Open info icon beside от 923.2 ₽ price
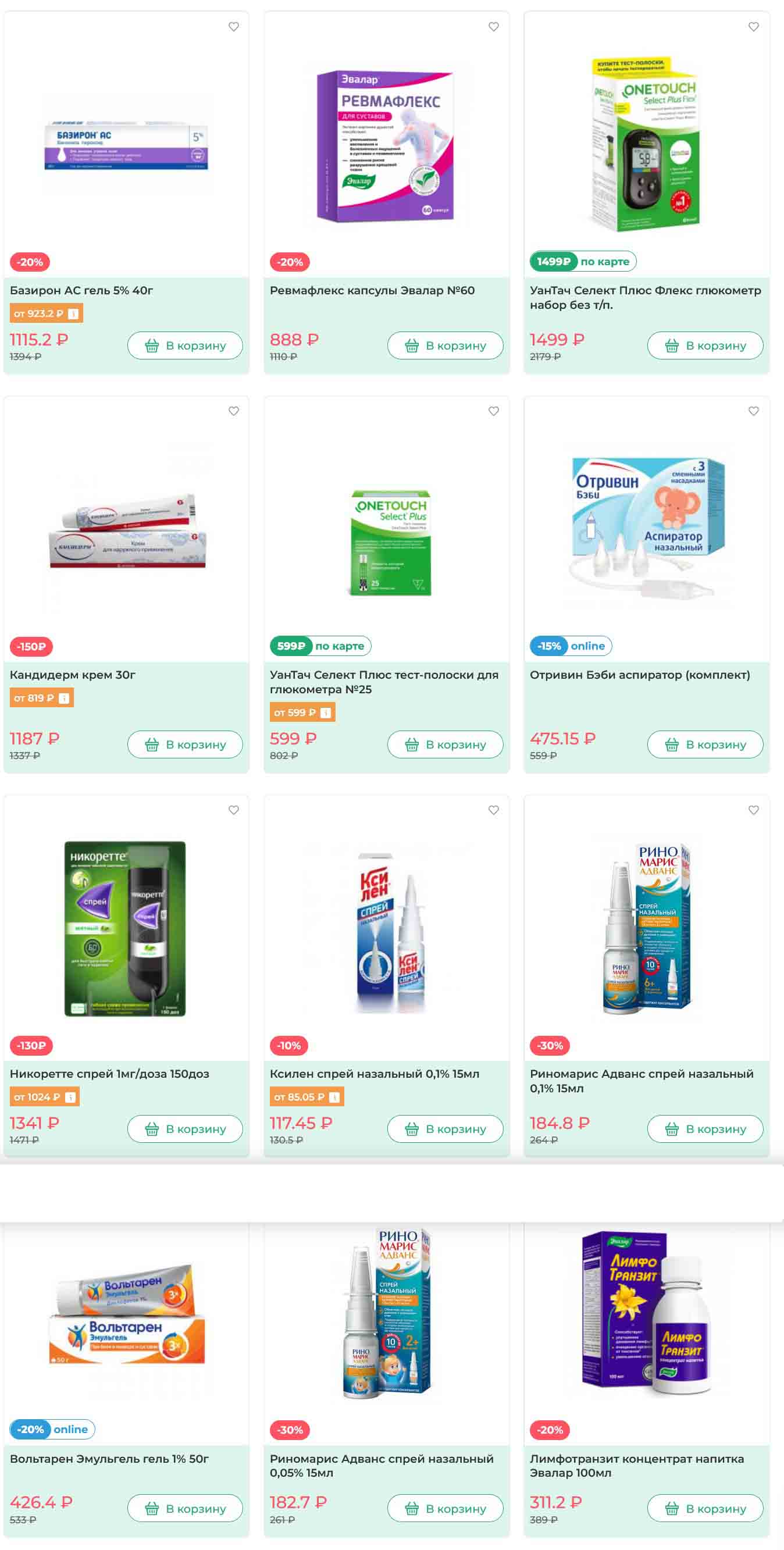 pyautogui.click(x=73, y=313)
